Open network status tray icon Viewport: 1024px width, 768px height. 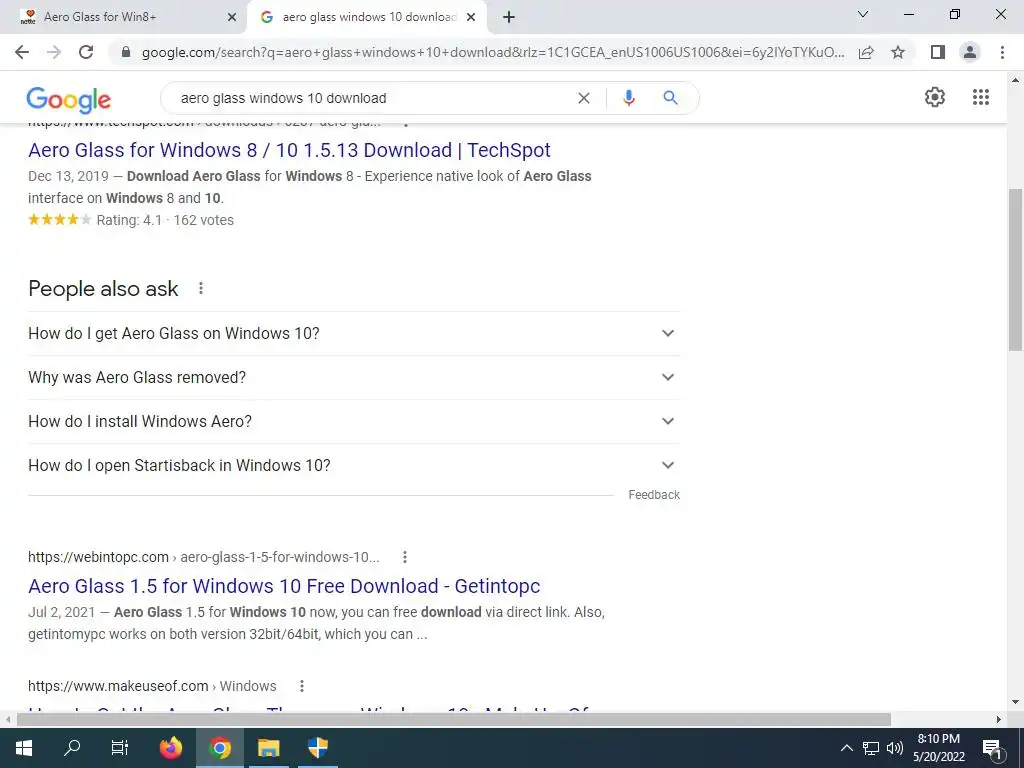point(871,748)
